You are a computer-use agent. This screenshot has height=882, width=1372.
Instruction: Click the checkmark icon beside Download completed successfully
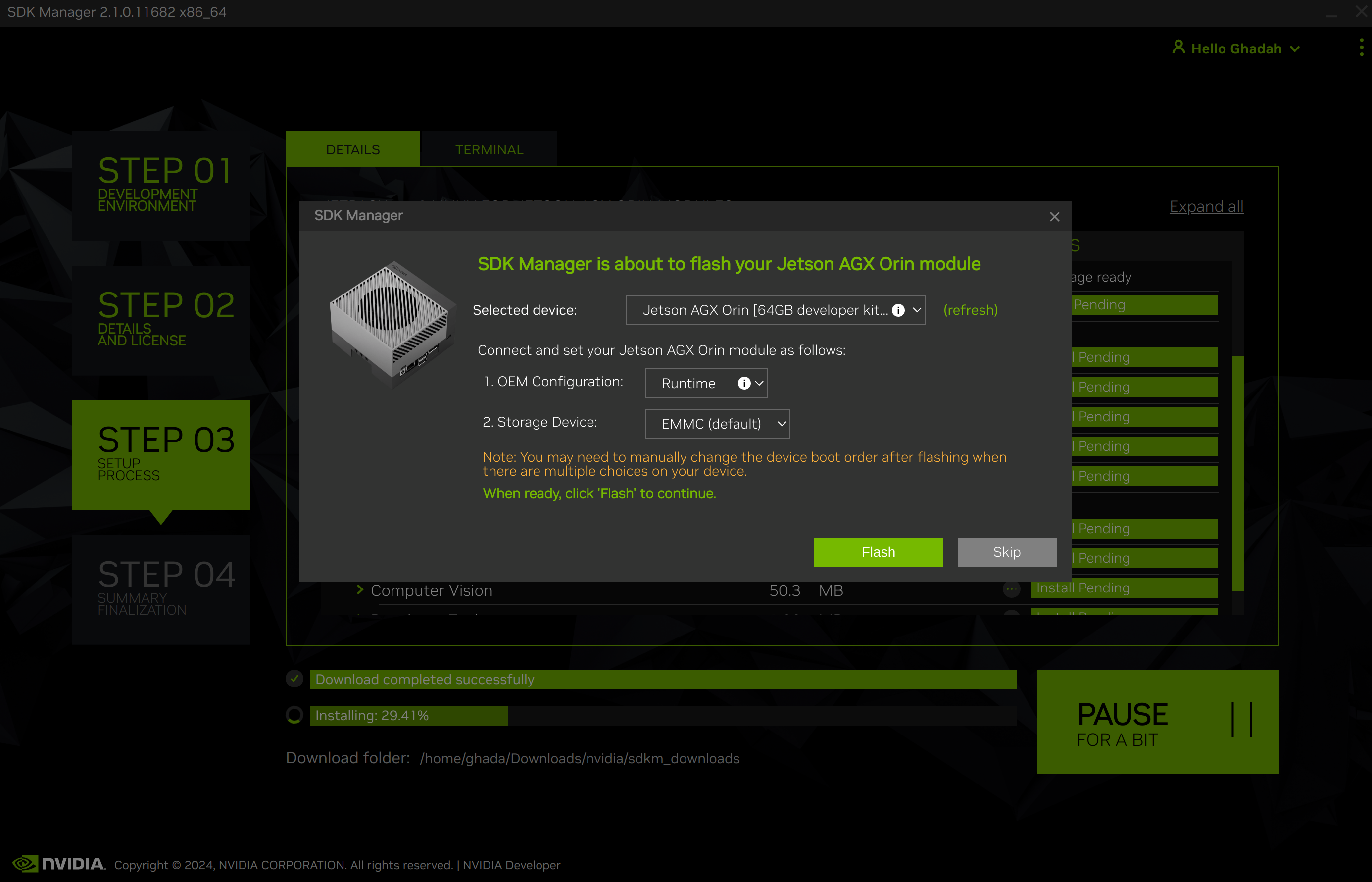[x=294, y=678]
